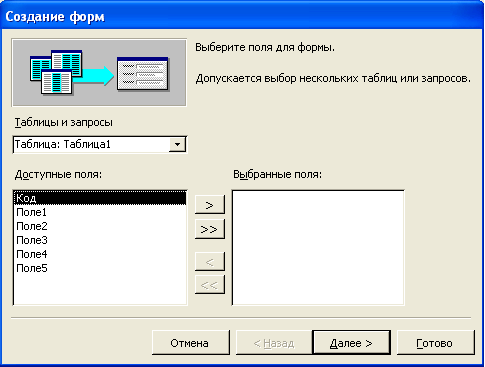Click the Далее > button
485x367 pixels.
pos(351,343)
